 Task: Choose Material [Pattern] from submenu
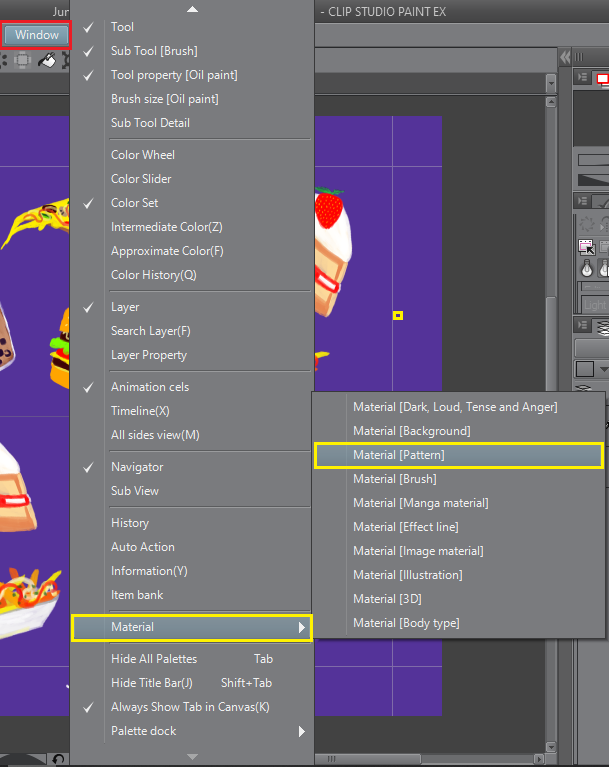[x=458, y=455]
